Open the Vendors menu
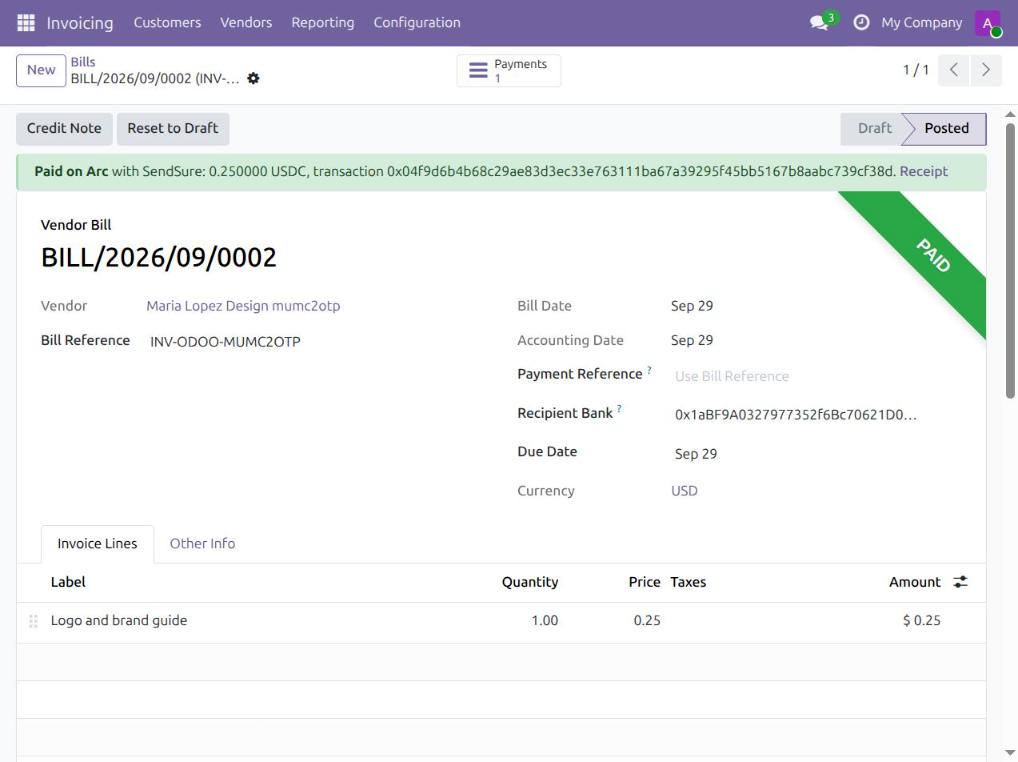Viewport: 1018px width, 762px height. tap(246, 23)
